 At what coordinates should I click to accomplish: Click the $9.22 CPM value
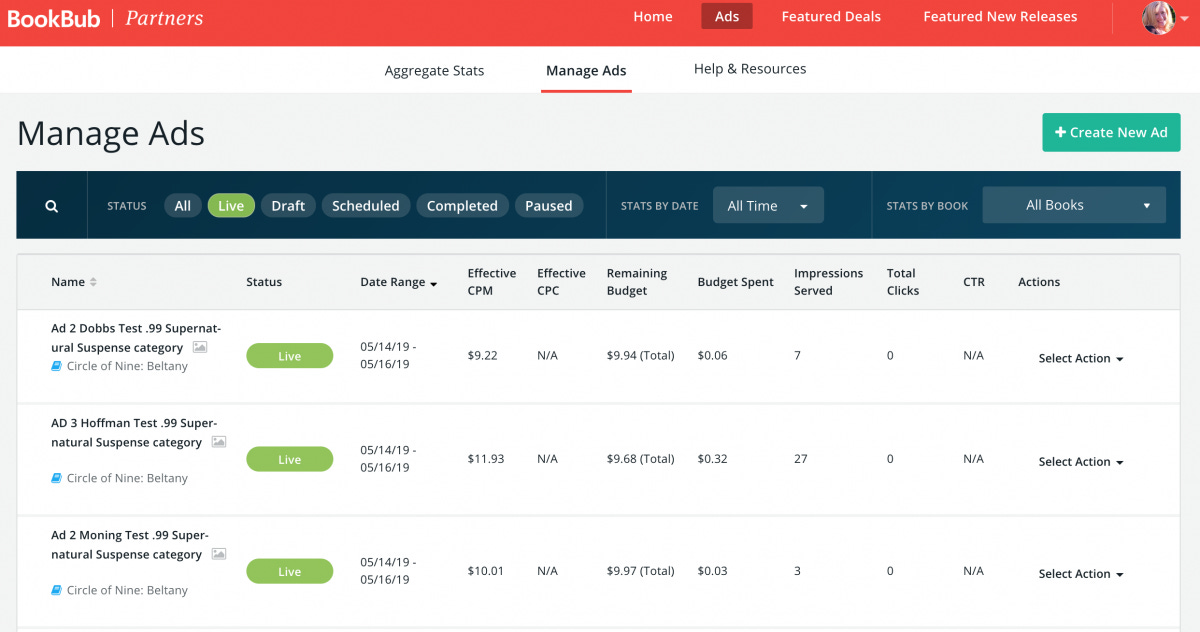pos(481,356)
